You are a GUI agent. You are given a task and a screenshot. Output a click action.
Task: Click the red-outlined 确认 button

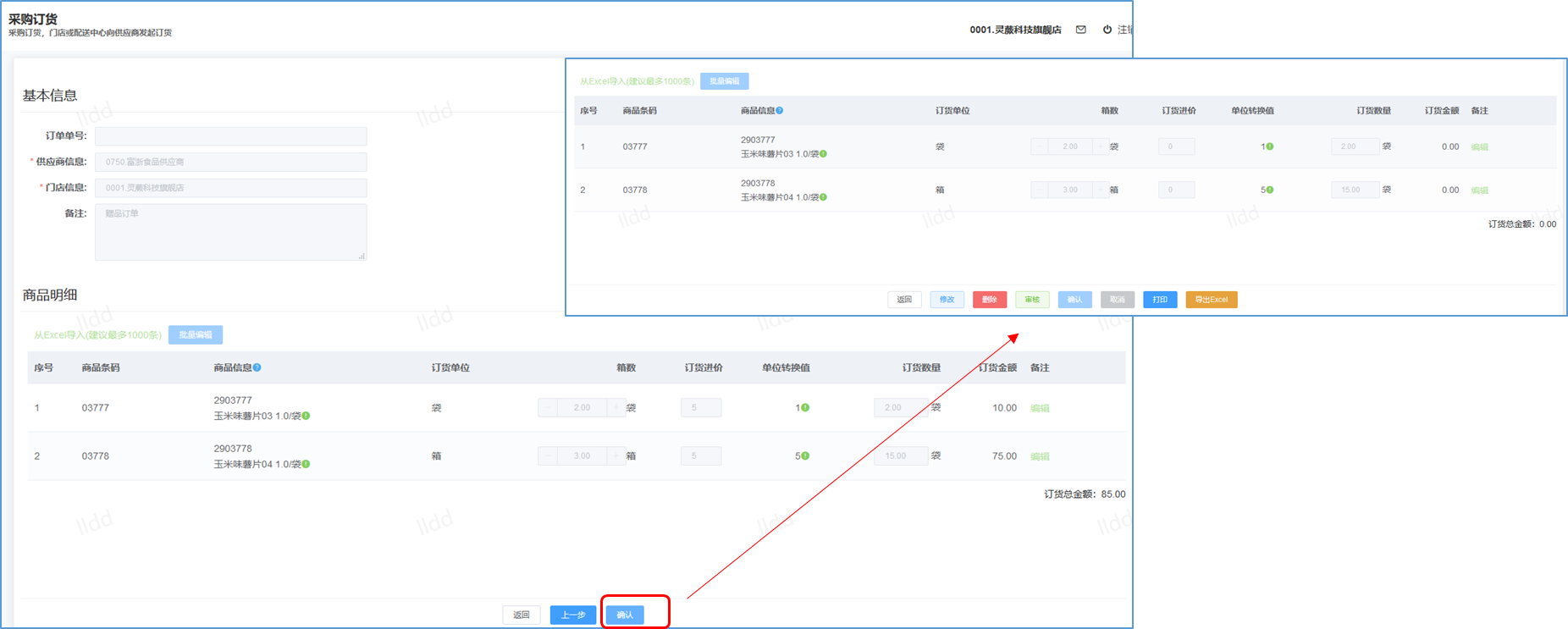625,615
